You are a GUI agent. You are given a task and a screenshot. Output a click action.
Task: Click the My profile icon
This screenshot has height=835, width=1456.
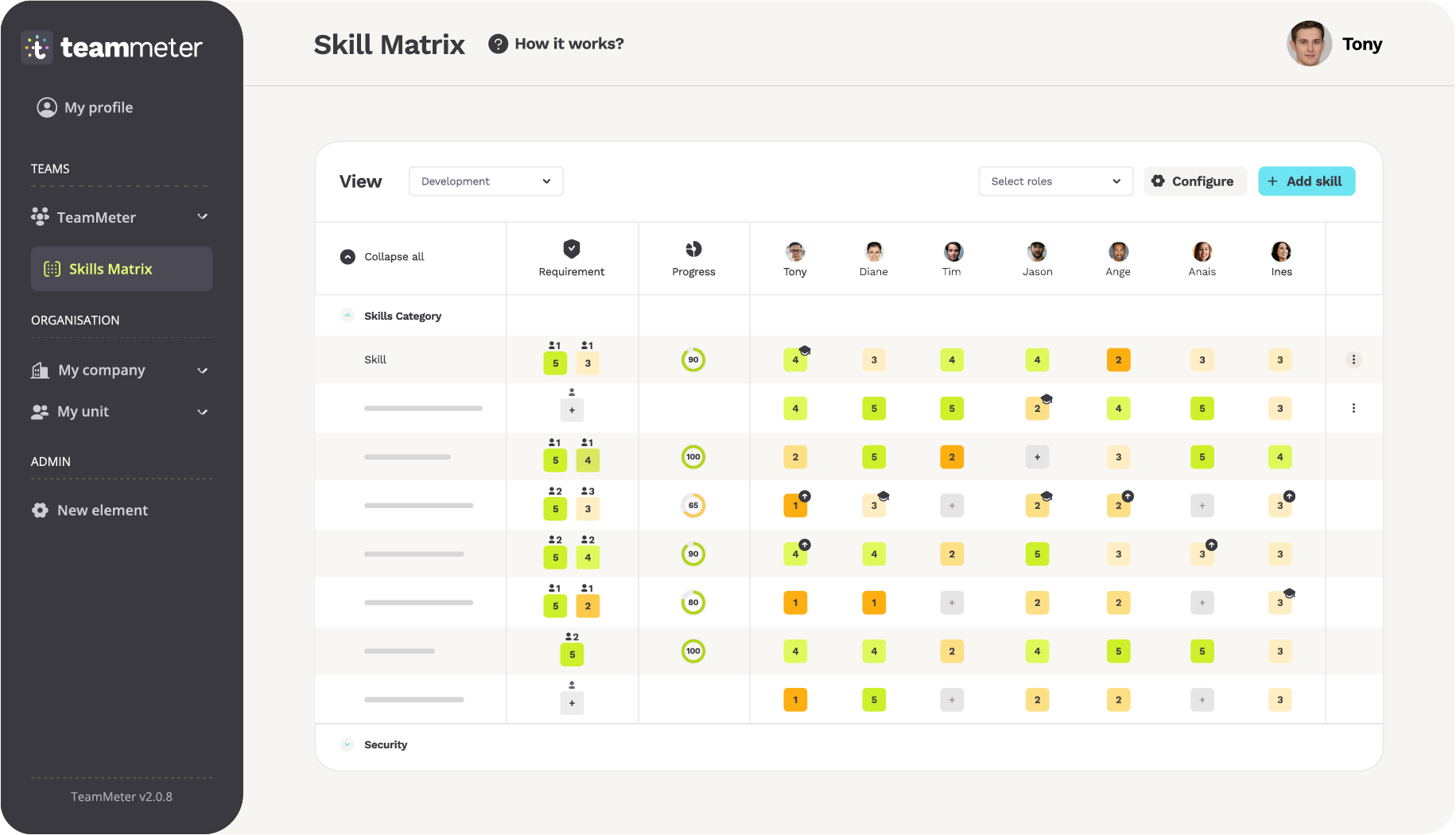(45, 107)
